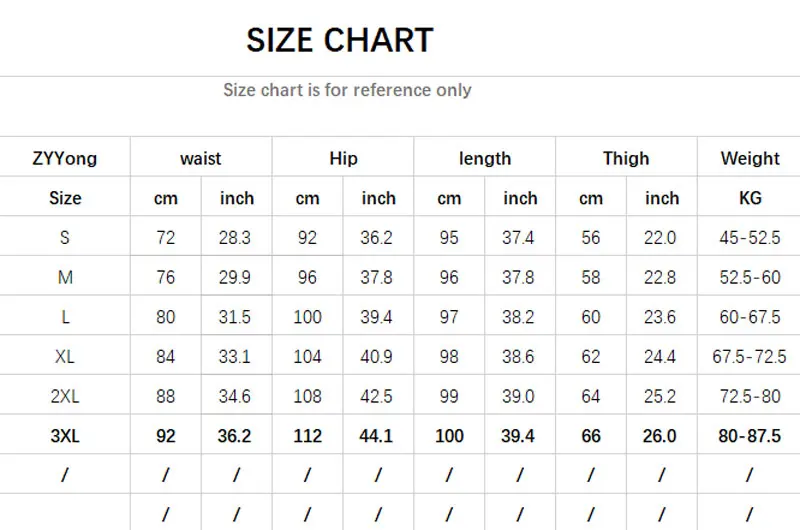Click the bold 3XL size label
This screenshot has height=530, width=800.
click(65, 436)
